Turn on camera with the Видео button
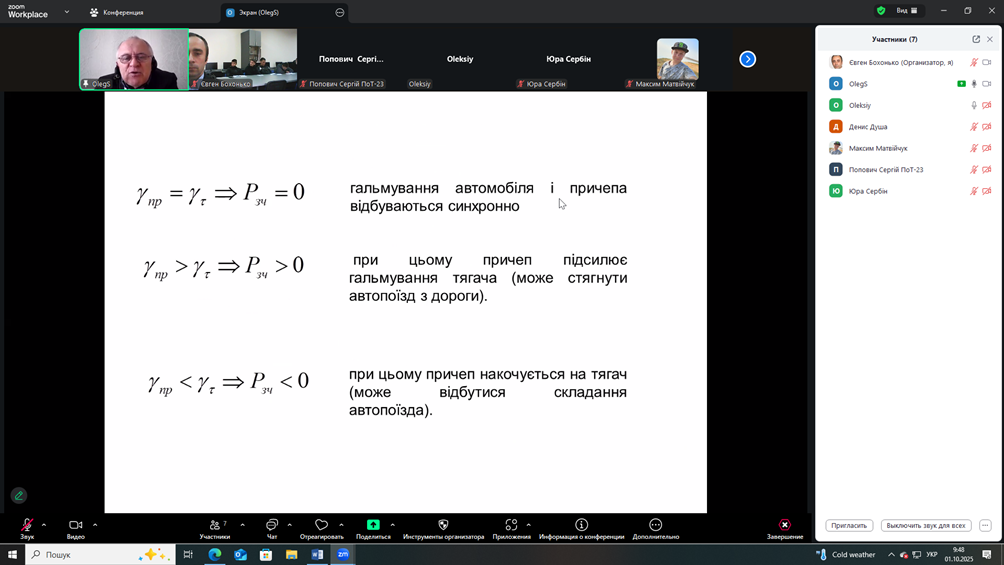The image size is (1004, 565). [x=75, y=525]
